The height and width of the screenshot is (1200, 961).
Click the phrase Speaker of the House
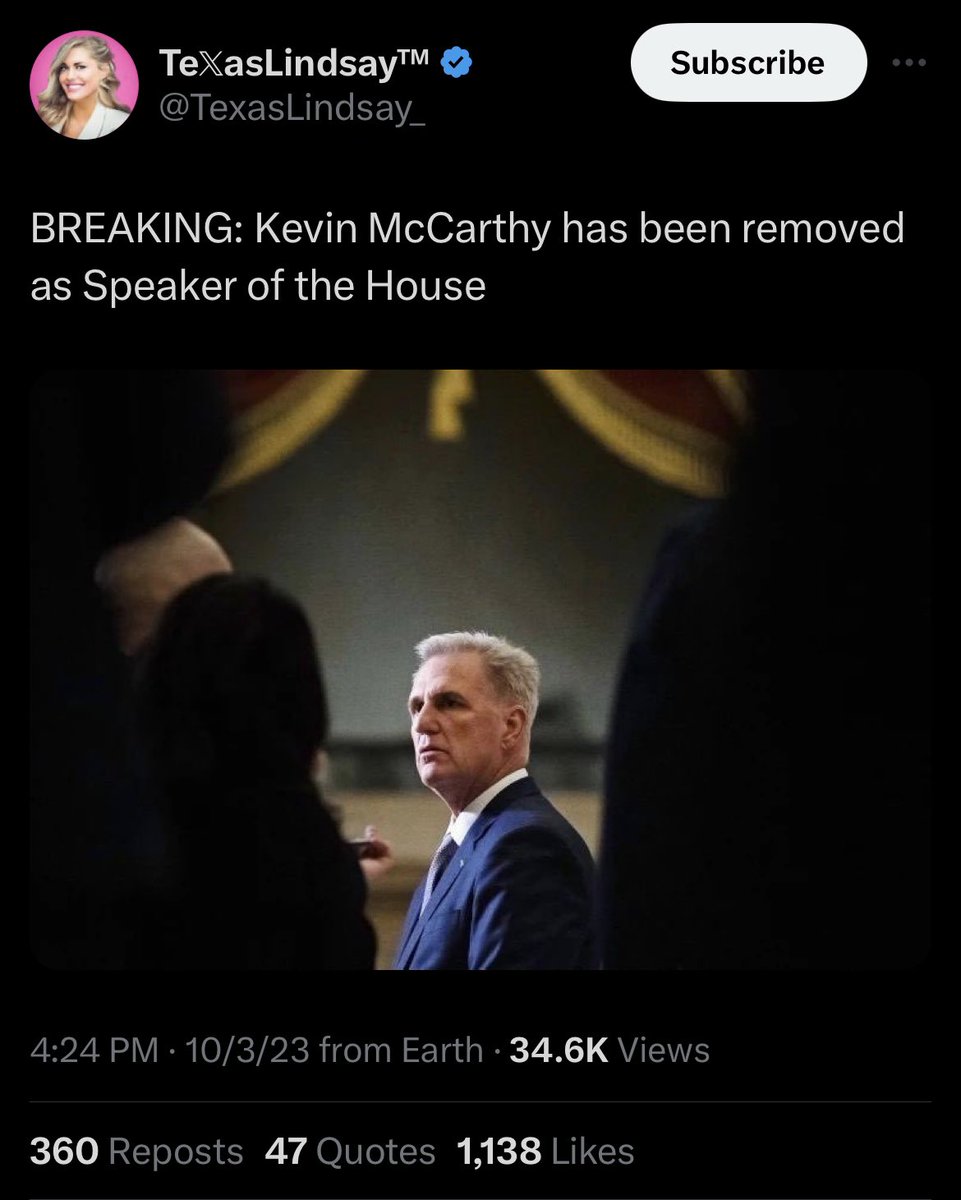click(284, 287)
